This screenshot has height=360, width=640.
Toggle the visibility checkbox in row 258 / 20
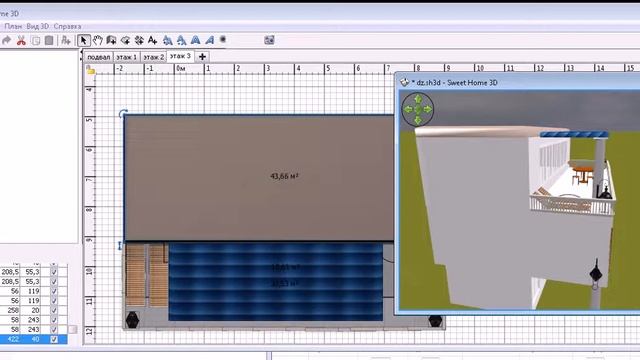(x=54, y=310)
